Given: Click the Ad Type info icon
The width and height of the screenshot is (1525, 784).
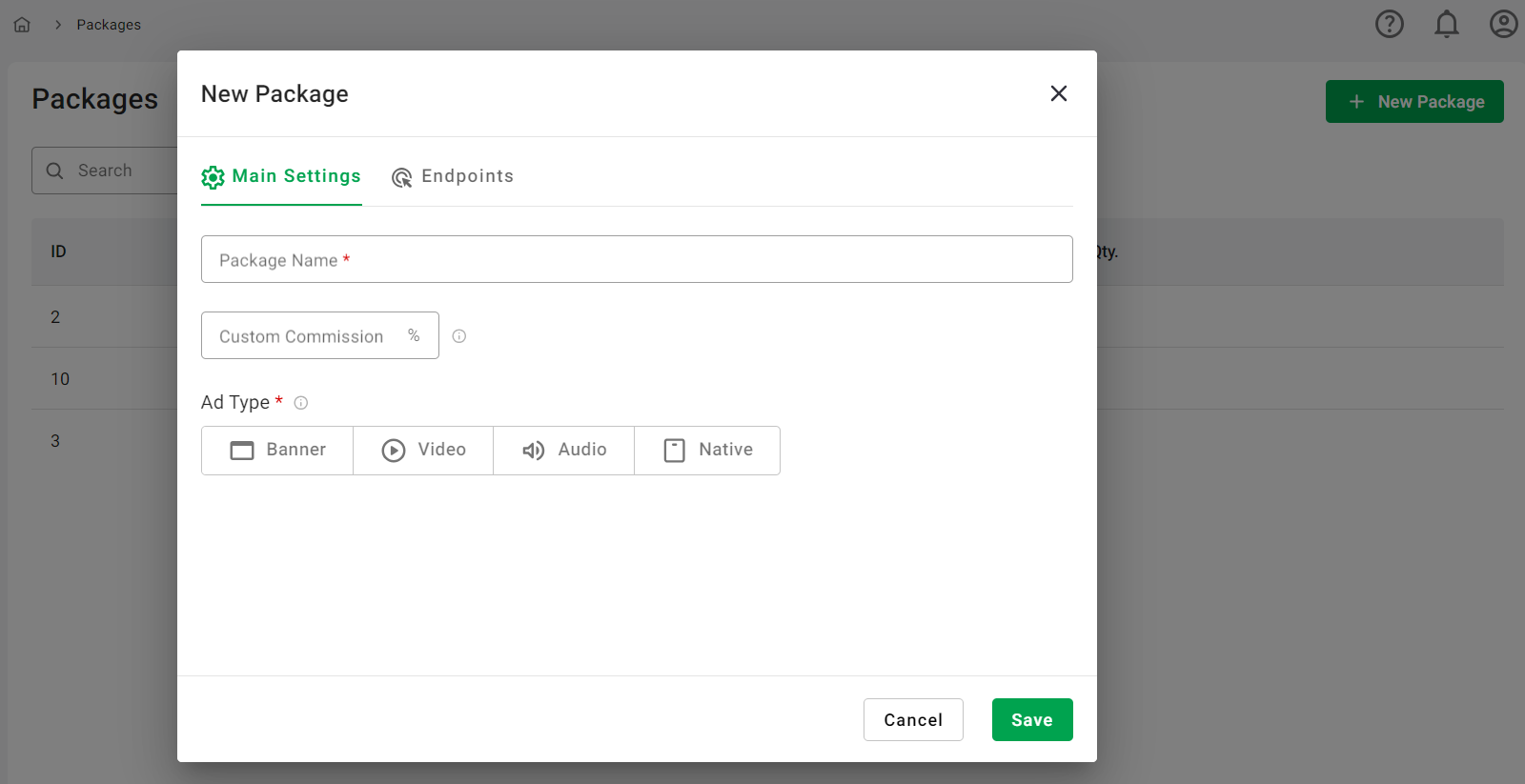Looking at the screenshot, I should point(301,403).
